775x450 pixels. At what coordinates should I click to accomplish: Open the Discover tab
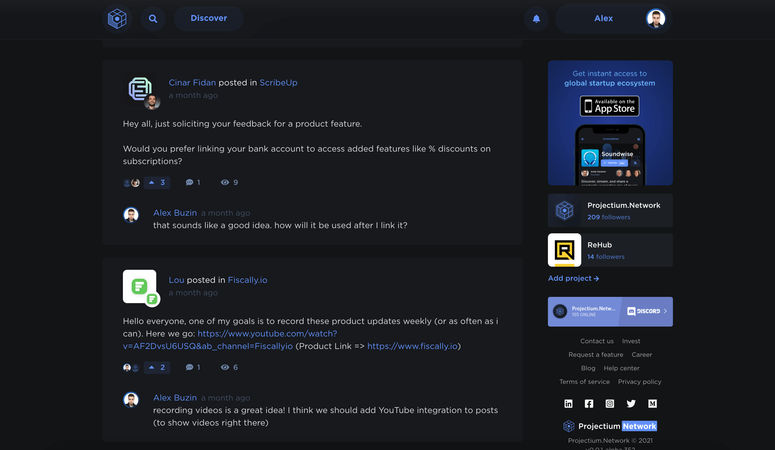pyautogui.click(x=209, y=18)
